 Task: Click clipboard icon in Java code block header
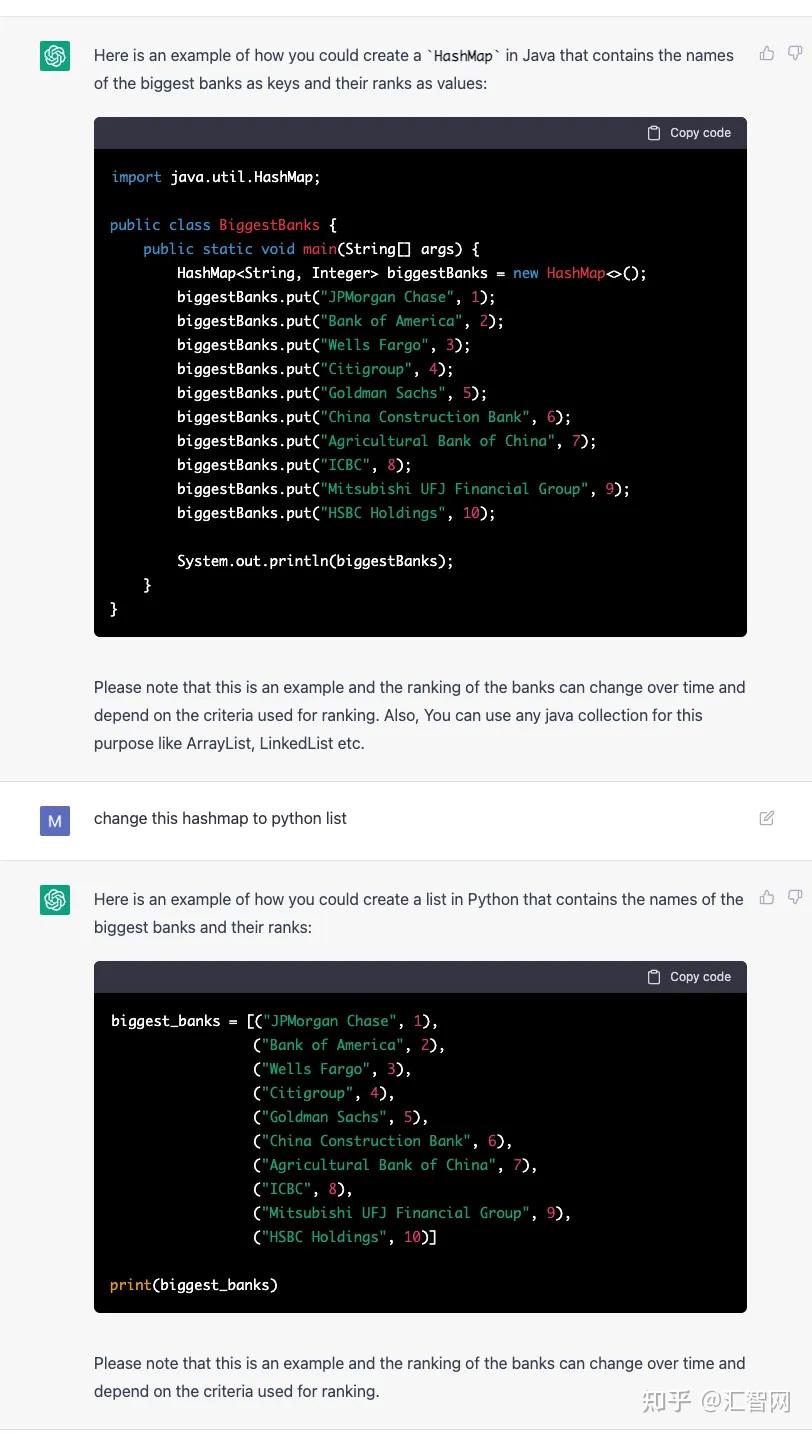coord(654,133)
